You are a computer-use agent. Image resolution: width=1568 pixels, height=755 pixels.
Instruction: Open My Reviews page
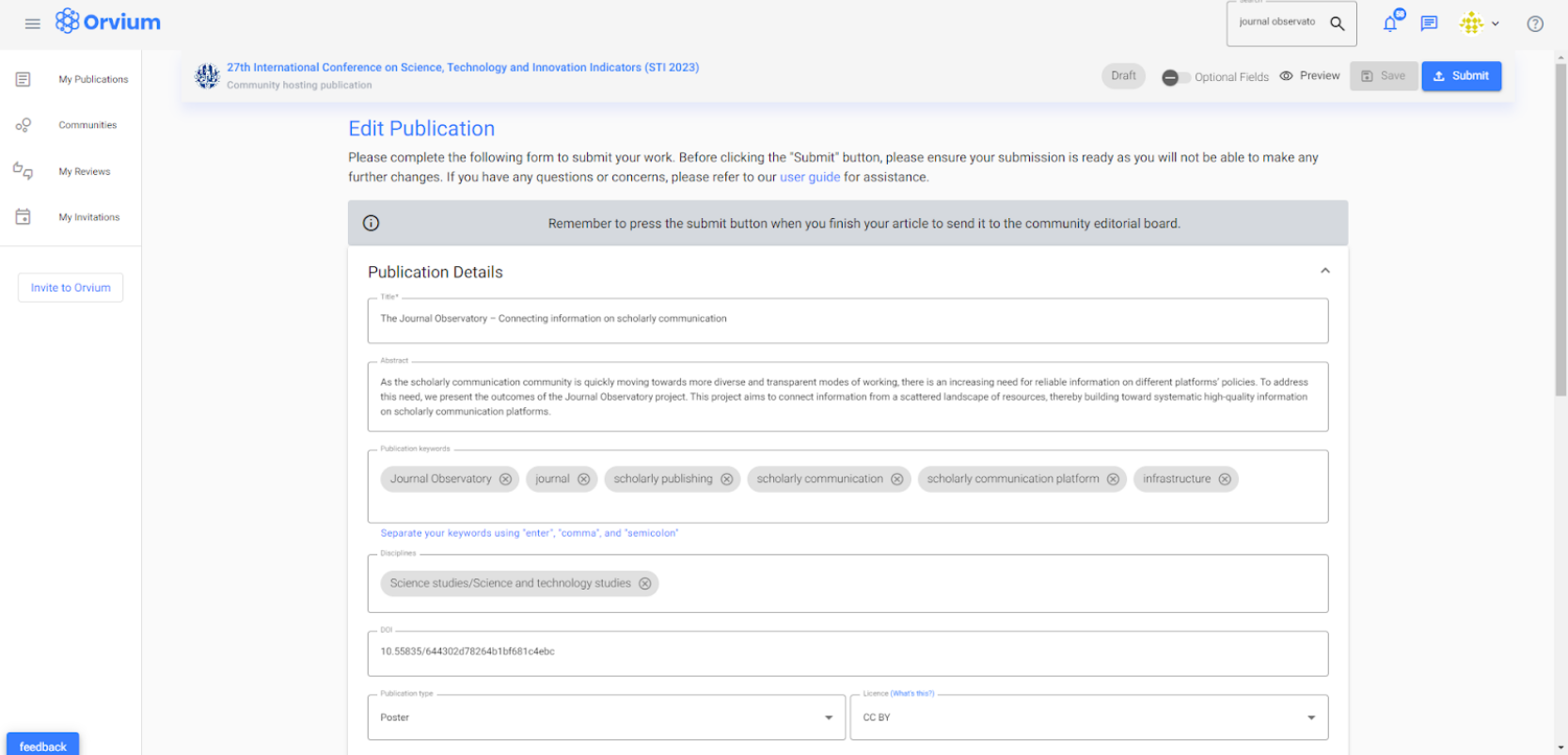(85, 172)
